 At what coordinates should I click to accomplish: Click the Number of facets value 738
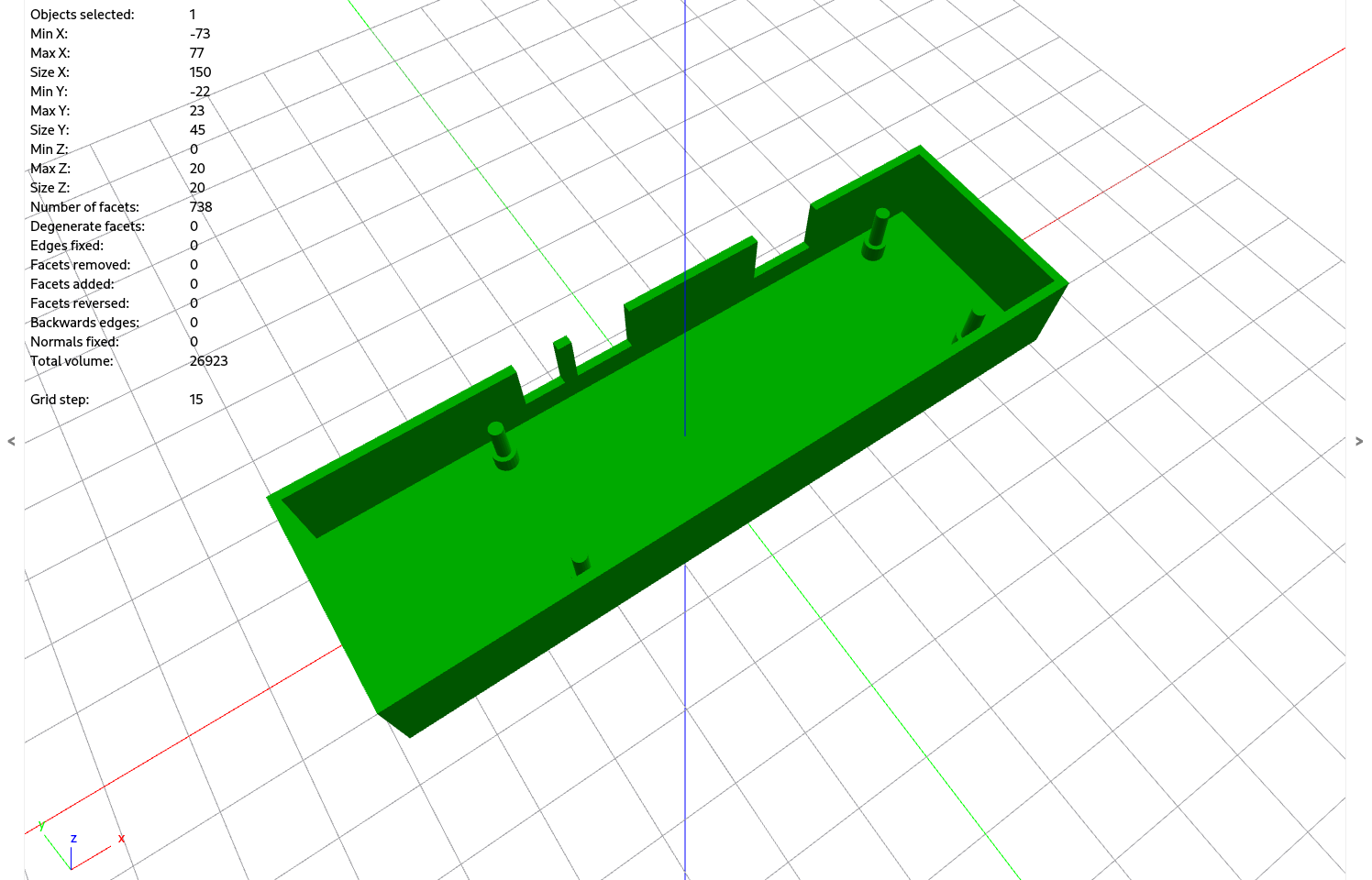(x=200, y=206)
